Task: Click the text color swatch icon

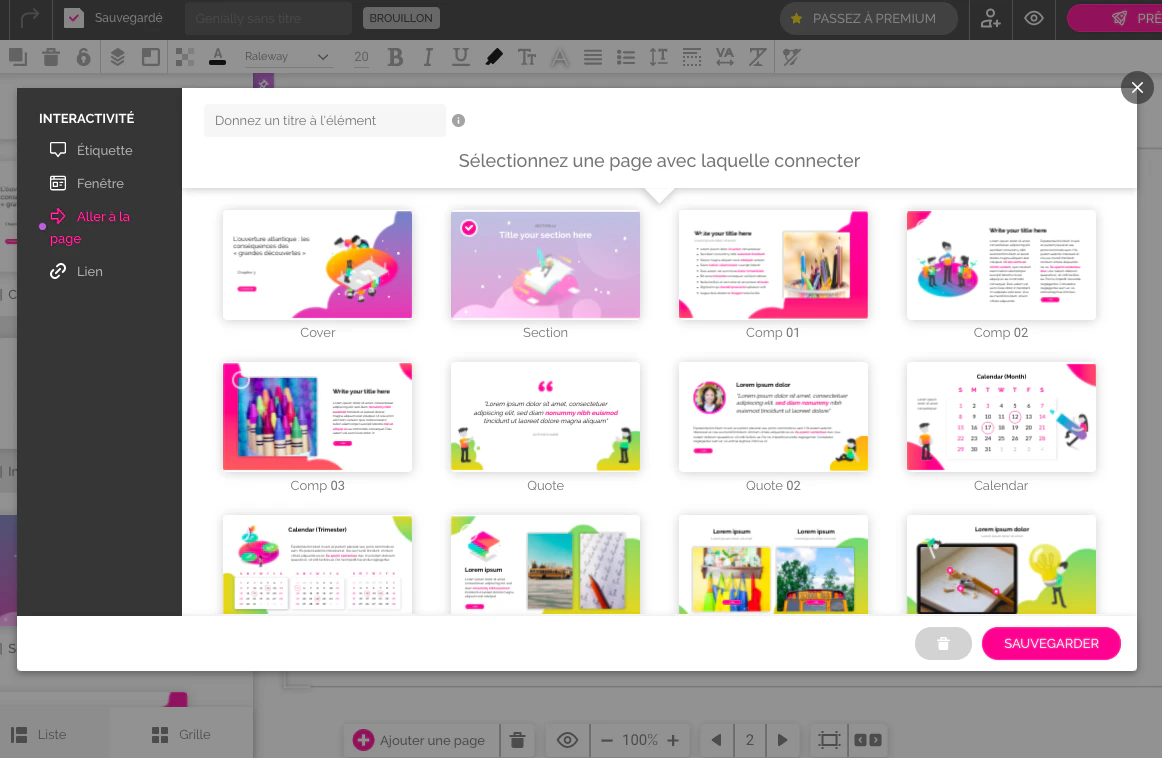Action: click(217, 57)
